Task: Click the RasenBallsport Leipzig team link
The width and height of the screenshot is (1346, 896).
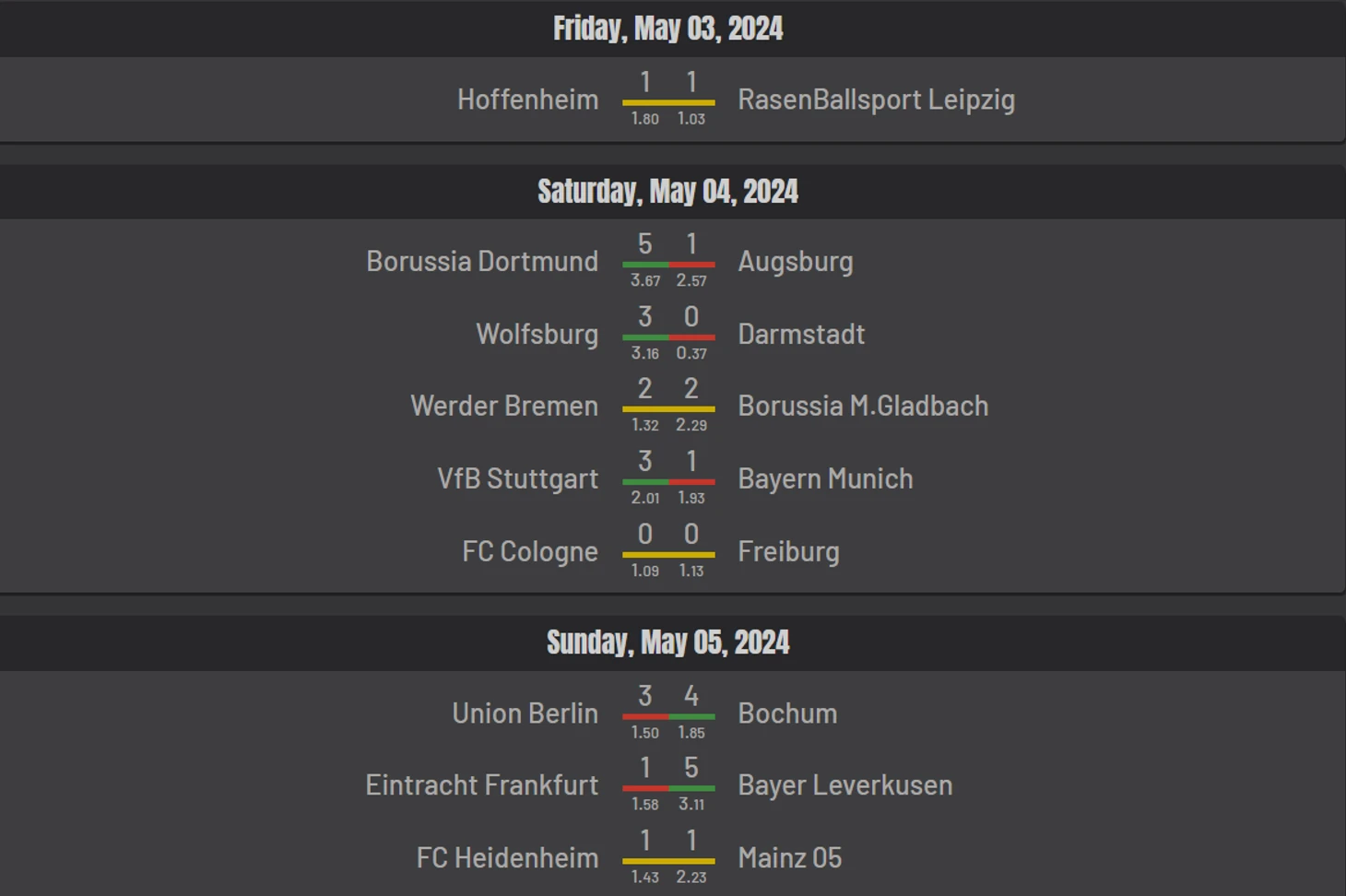Action: coord(876,100)
